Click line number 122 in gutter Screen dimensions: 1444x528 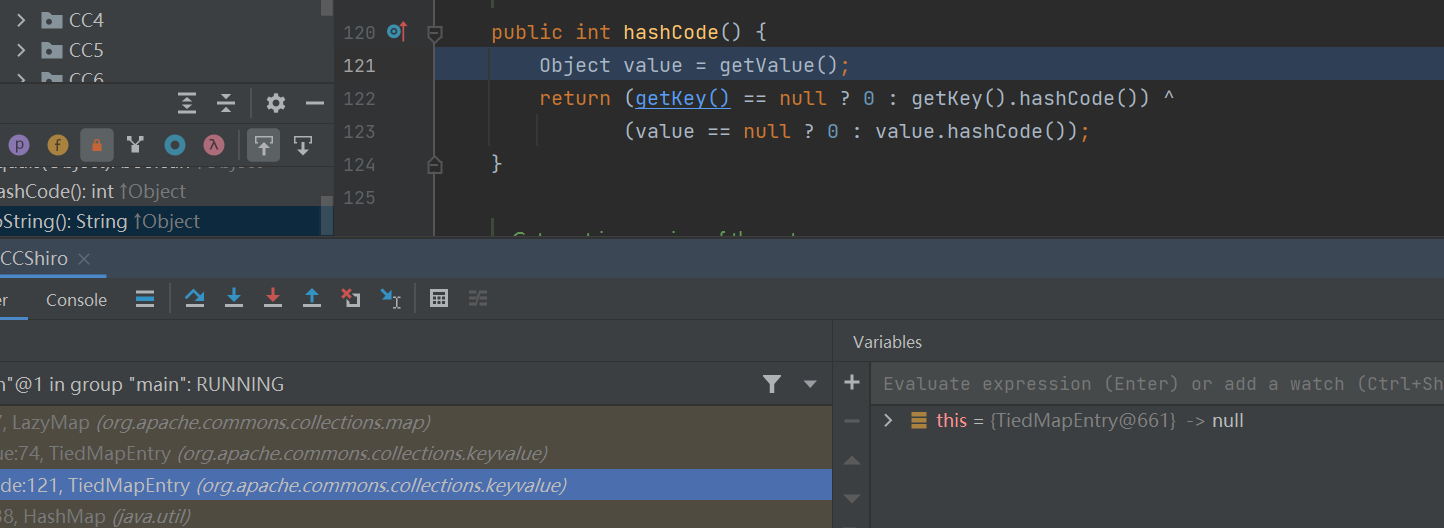click(x=359, y=98)
